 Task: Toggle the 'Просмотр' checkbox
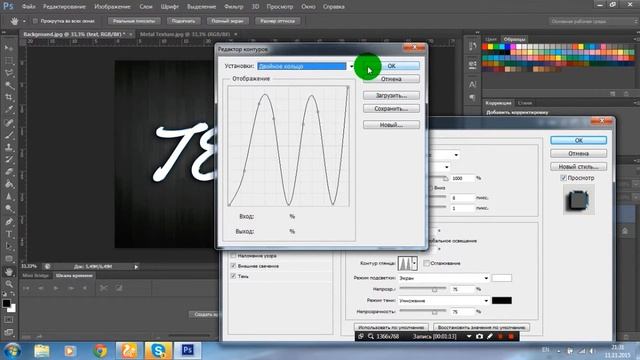coord(563,178)
